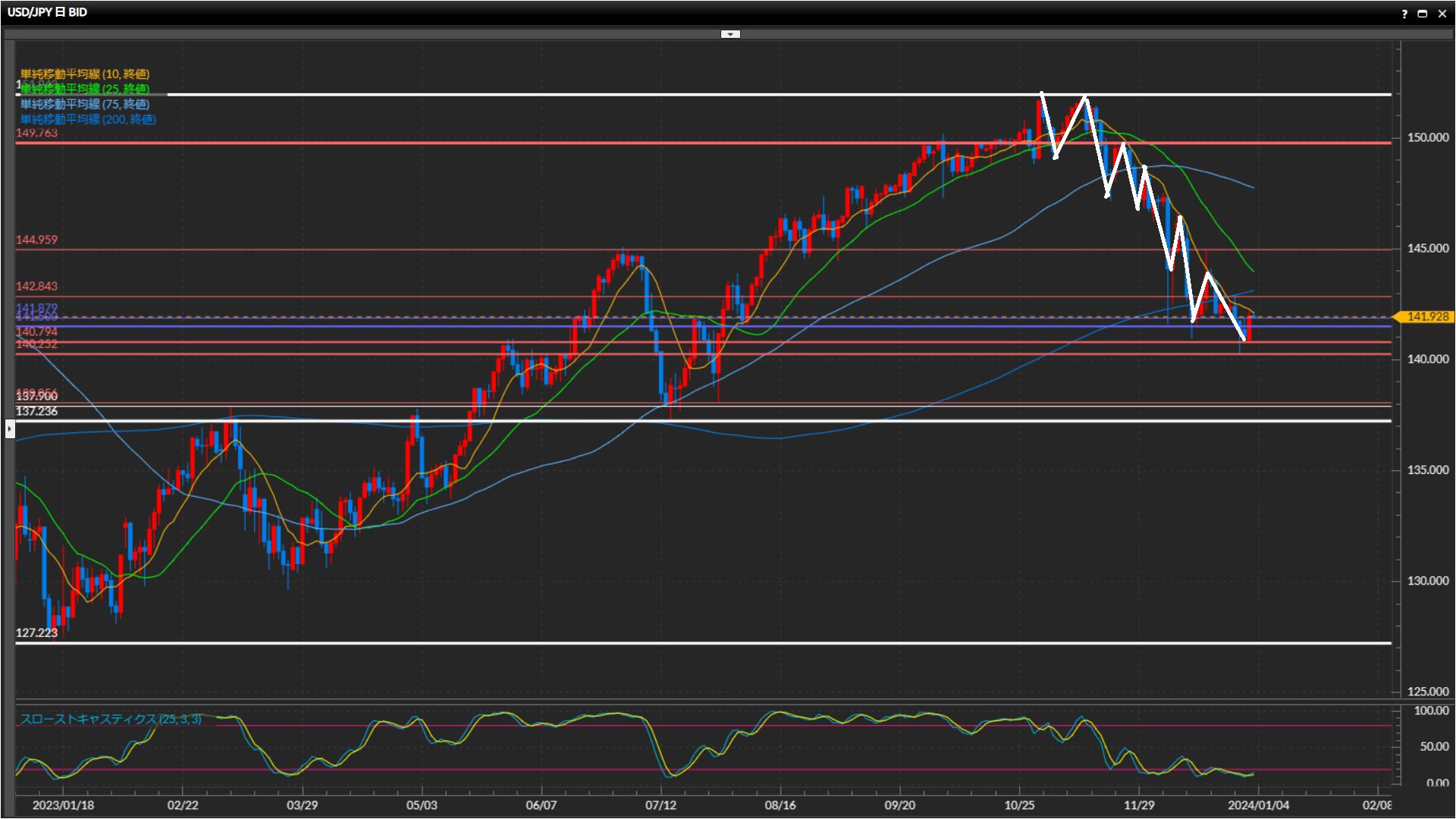Click the 150.000 price axis label
Image resolution: width=1456 pixels, height=819 pixels.
(x=1427, y=137)
